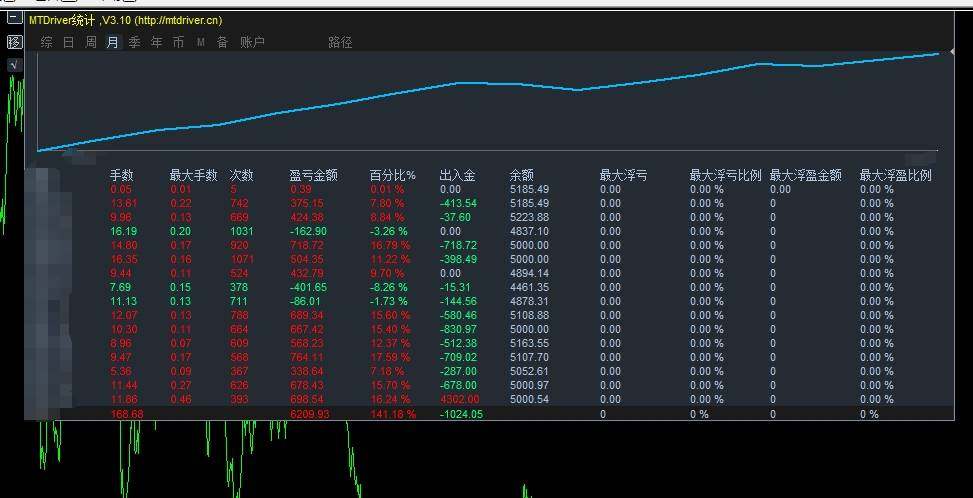Screen dimensions: 973x498
Task: Click the balance value 5163.55
Action: [529, 343]
